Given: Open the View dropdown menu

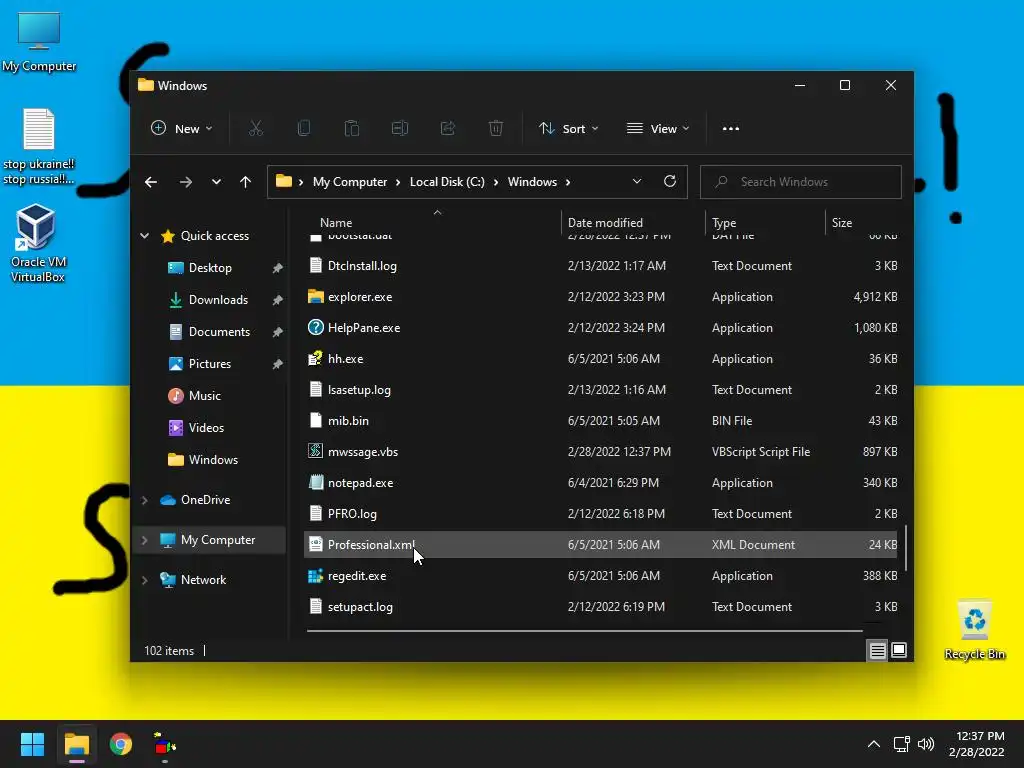Looking at the screenshot, I should click(x=658, y=129).
